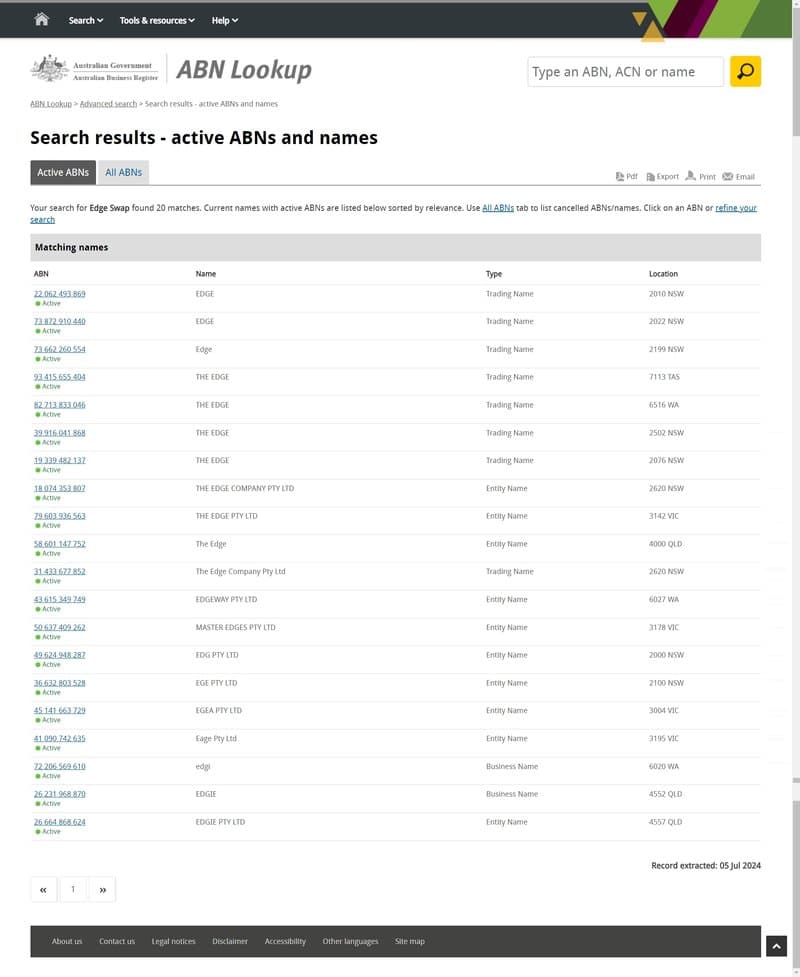Viewport: 800px width, 977px height.
Task: Select the name MASTER EDGES PTY LTD
Action: [x=236, y=627]
